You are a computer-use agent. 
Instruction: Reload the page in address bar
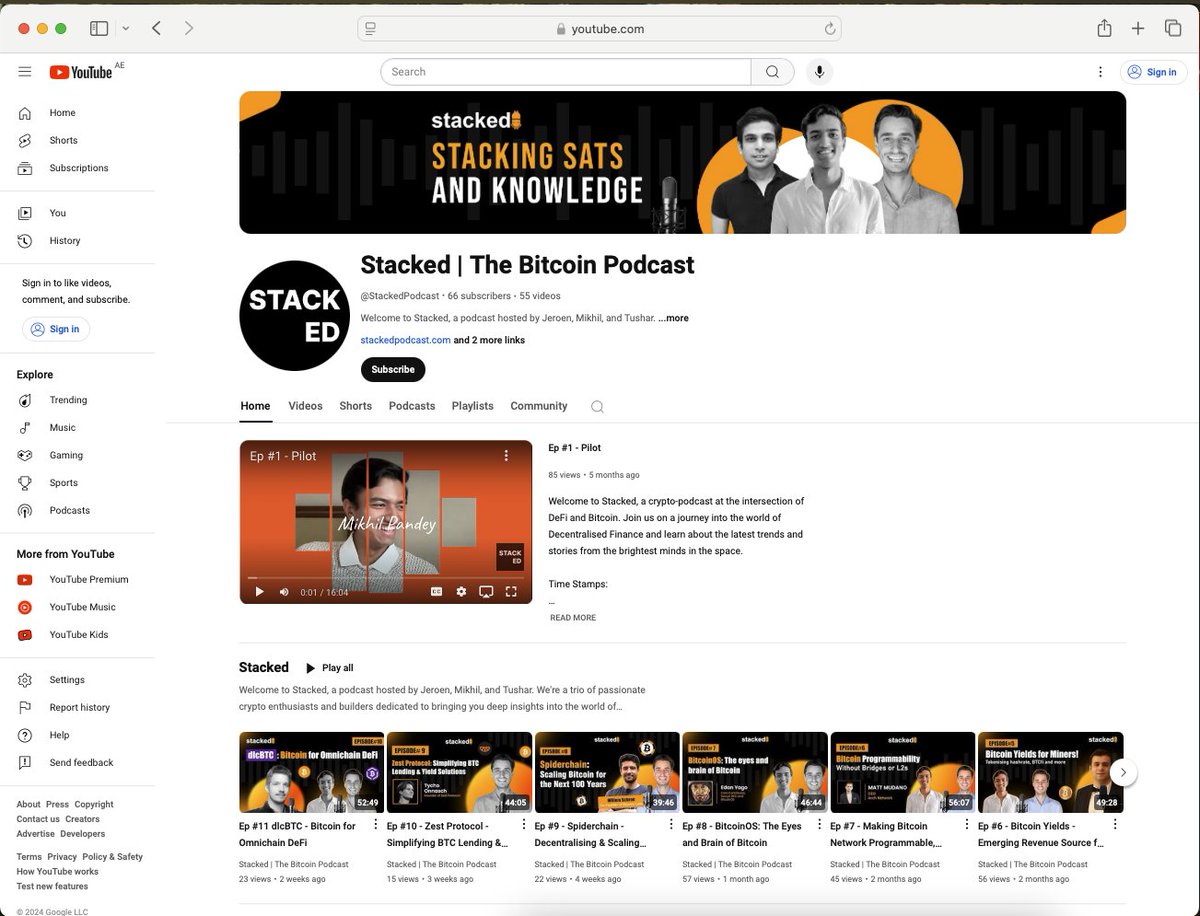[830, 29]
